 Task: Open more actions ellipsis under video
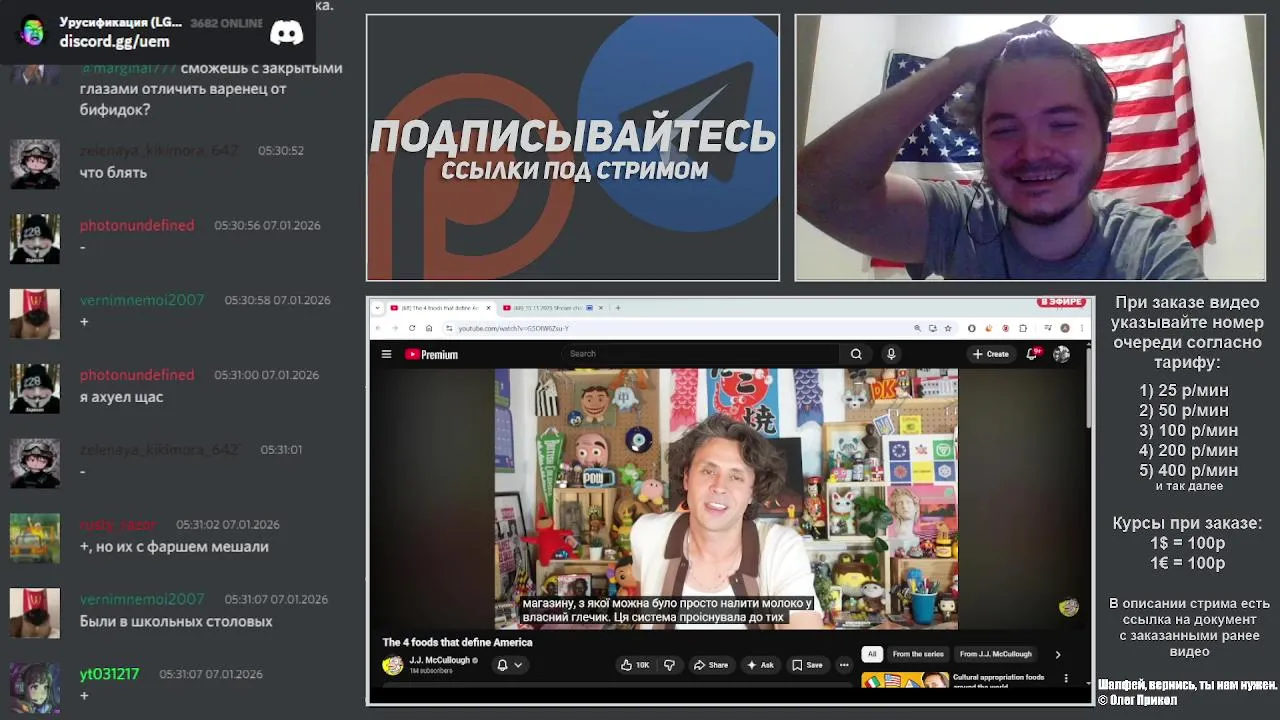(844, 665)
